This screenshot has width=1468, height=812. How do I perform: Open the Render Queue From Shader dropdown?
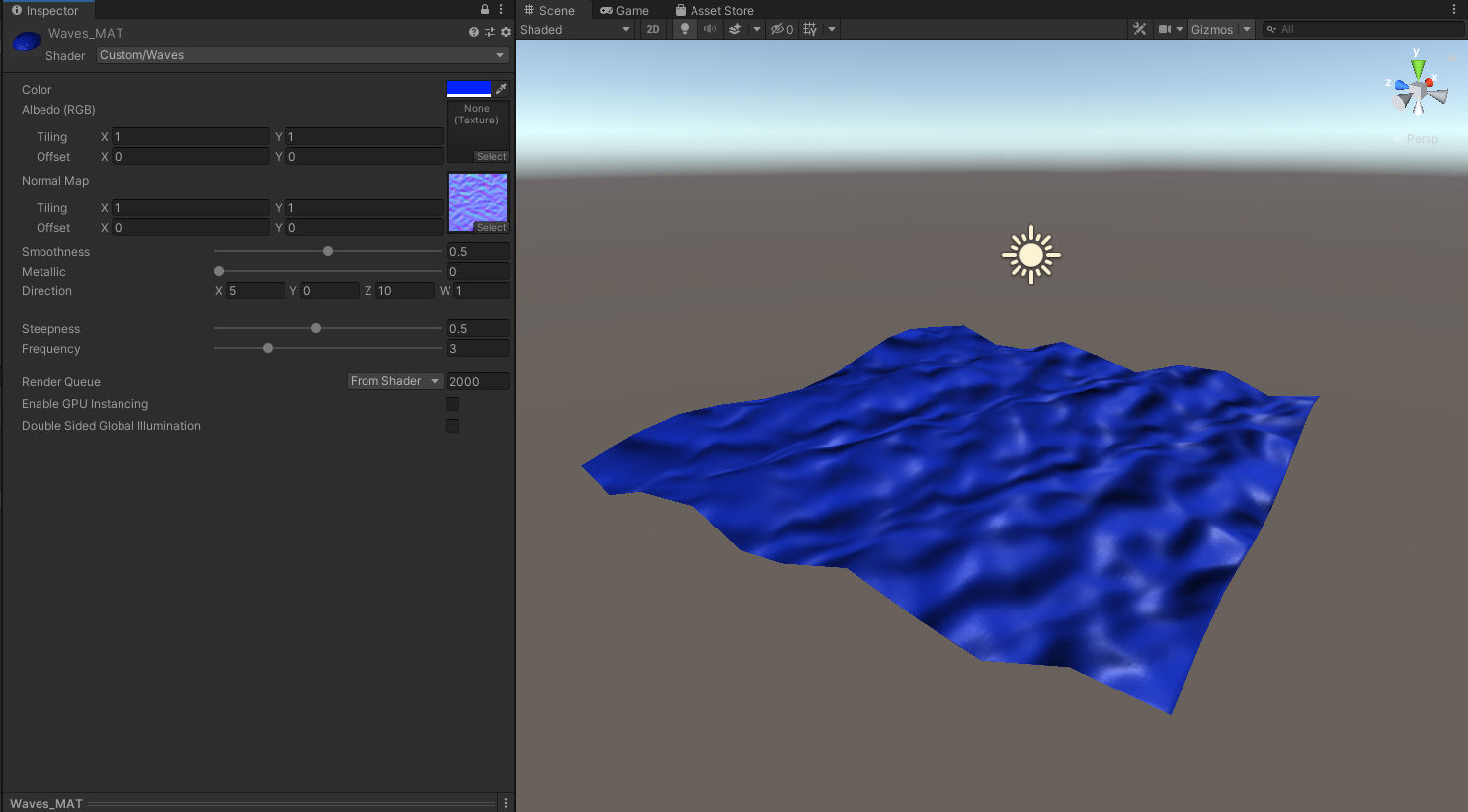(394, 381)
